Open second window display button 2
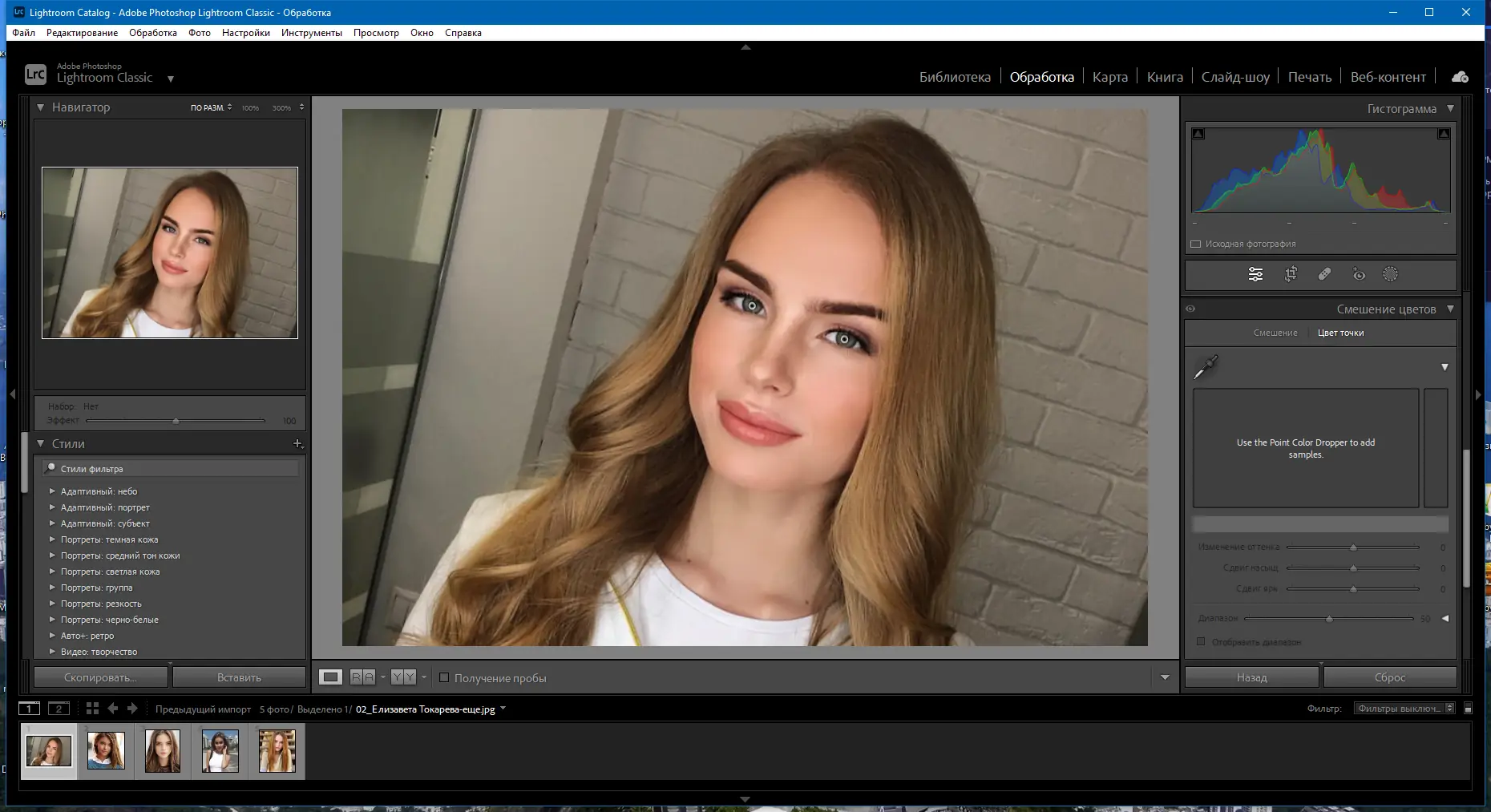 point(59,709)
